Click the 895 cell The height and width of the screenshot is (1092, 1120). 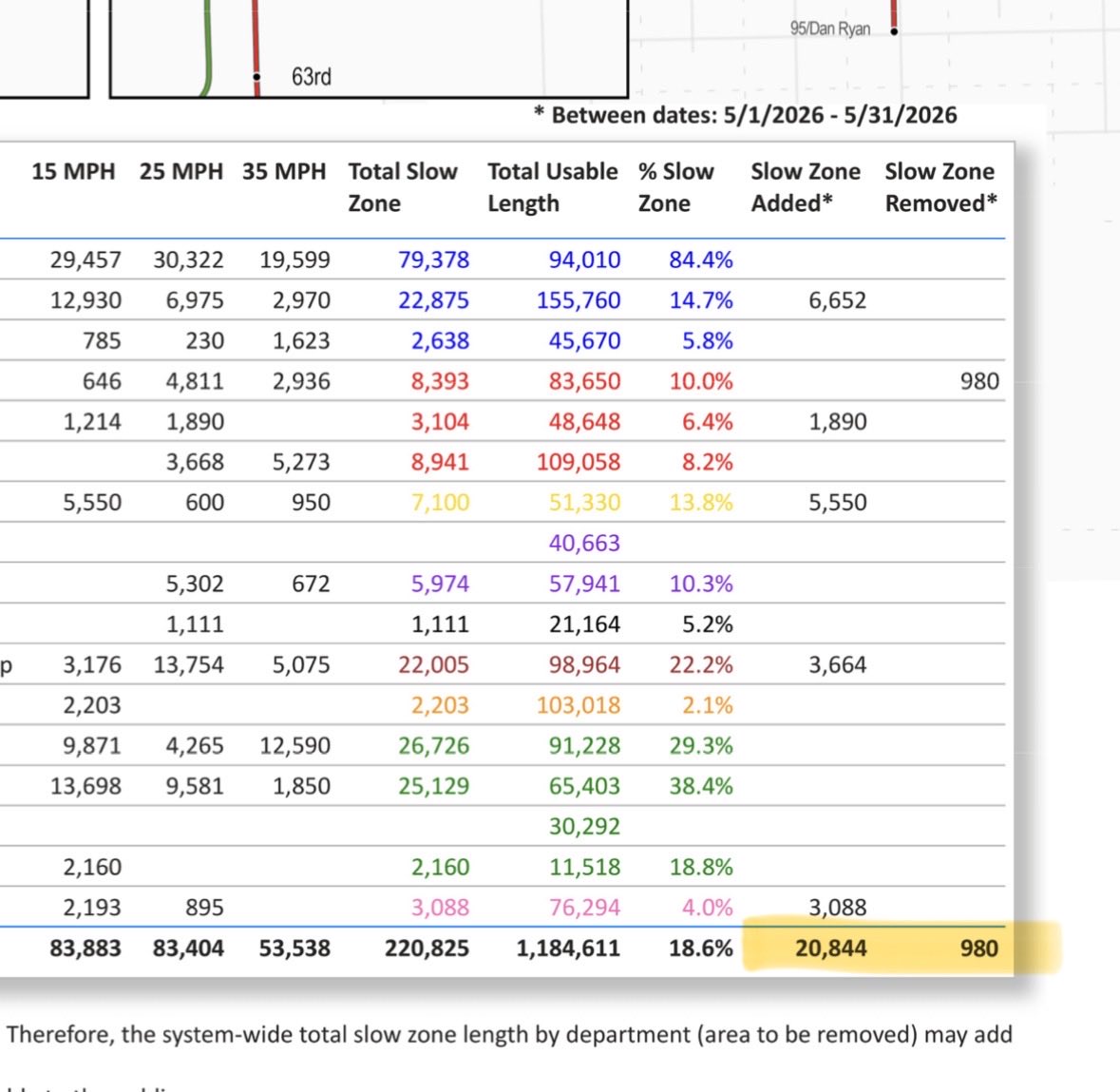pos(204,908)
